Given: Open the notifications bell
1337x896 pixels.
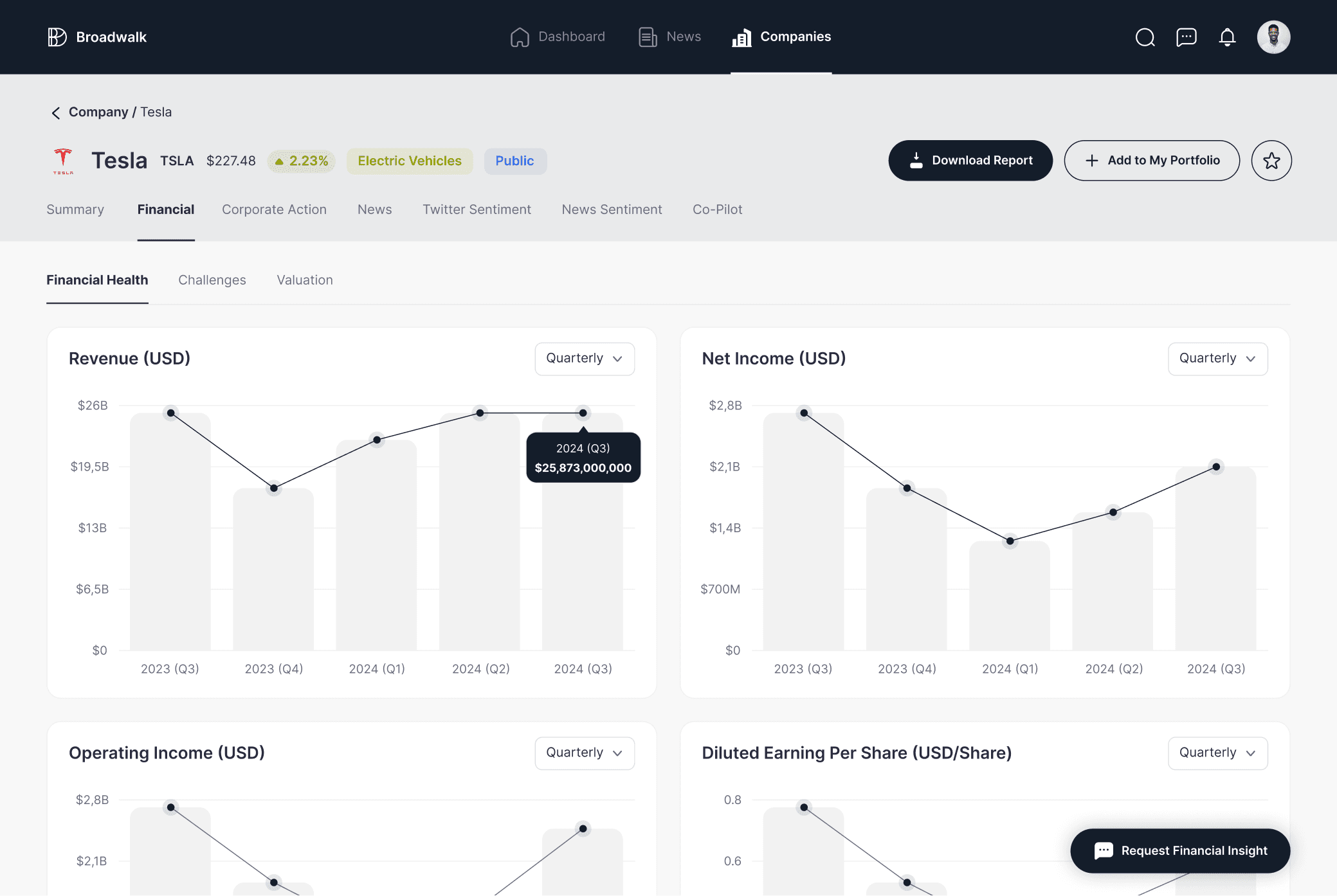Looking at the screenshot, I should (x=1227, y=37).
